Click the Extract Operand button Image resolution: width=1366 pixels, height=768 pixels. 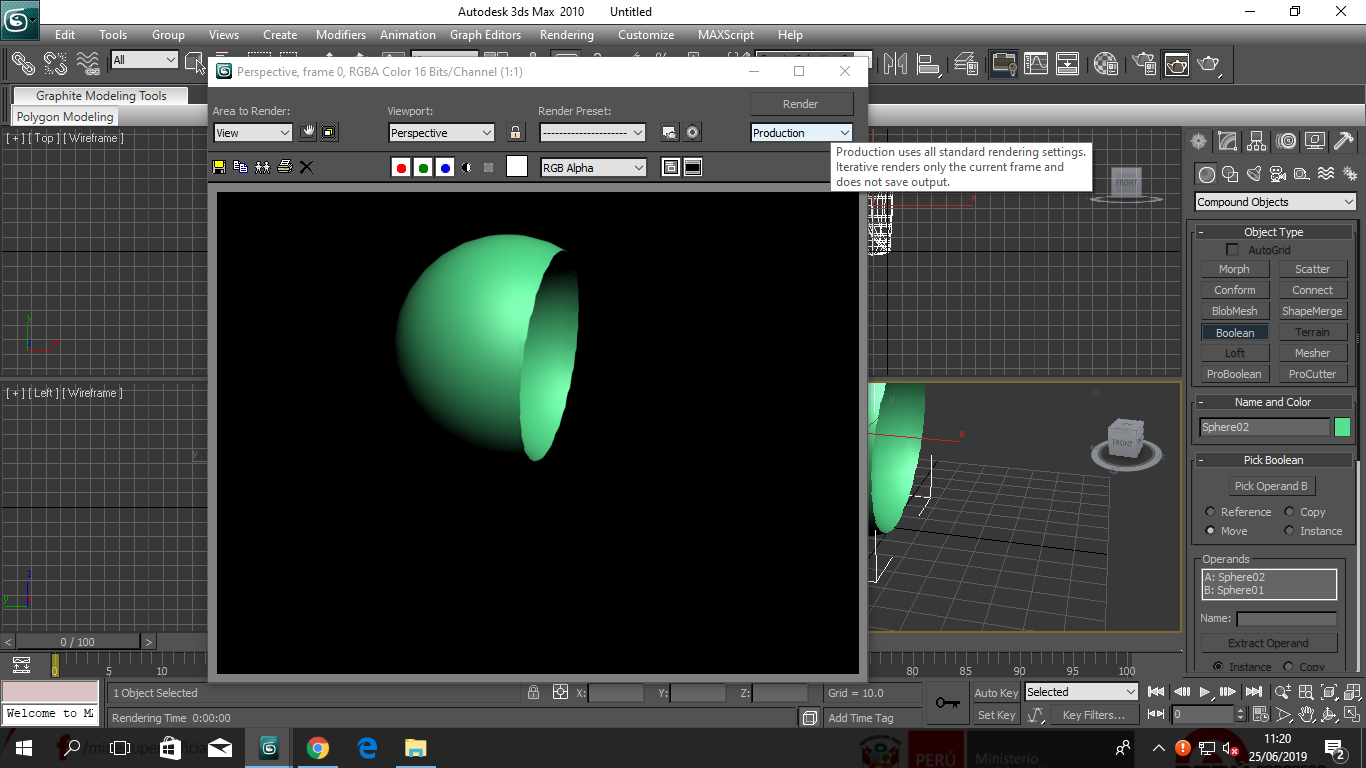pyautogui.click(x=1269, y=642)
